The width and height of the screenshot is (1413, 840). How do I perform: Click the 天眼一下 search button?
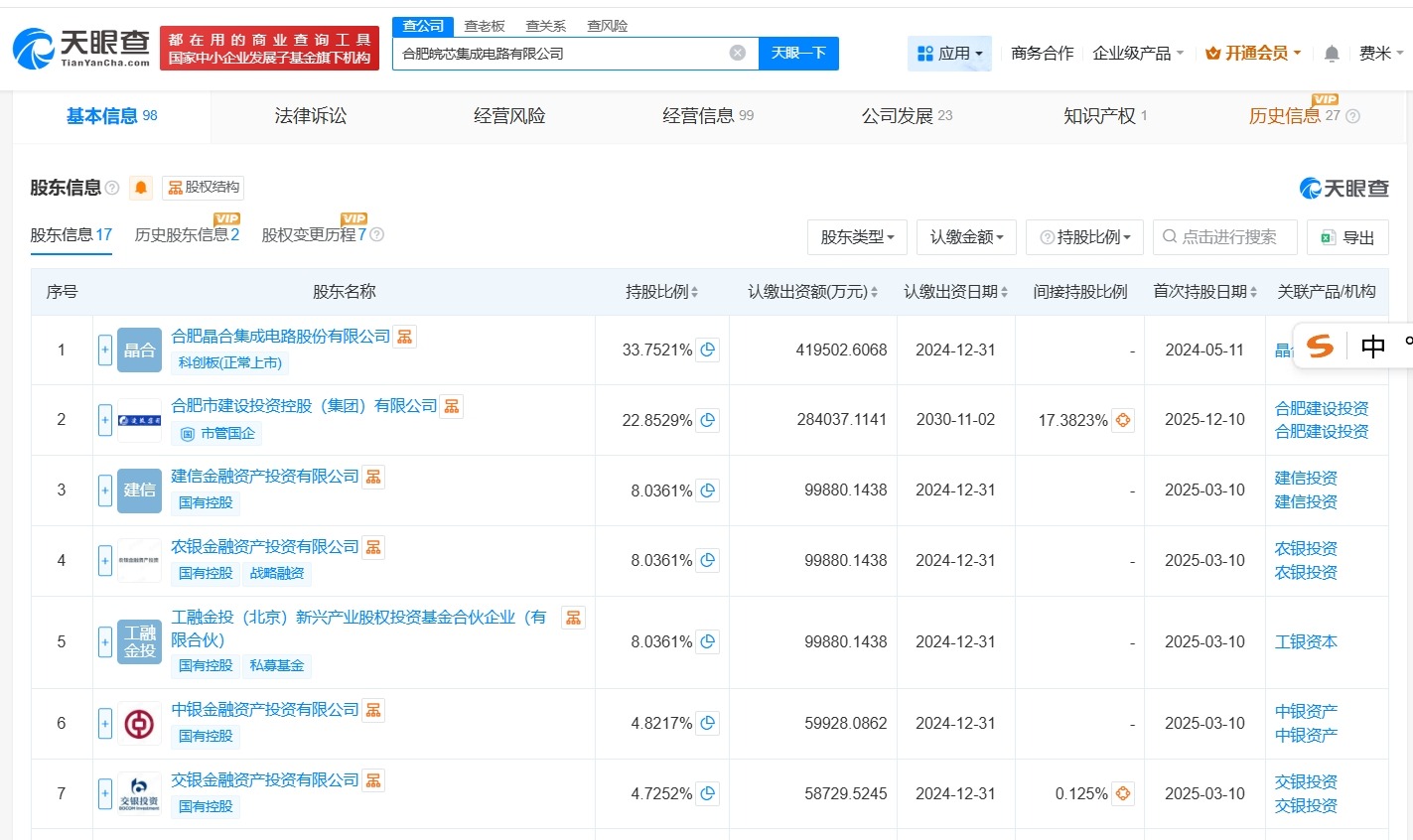(800, 54)
